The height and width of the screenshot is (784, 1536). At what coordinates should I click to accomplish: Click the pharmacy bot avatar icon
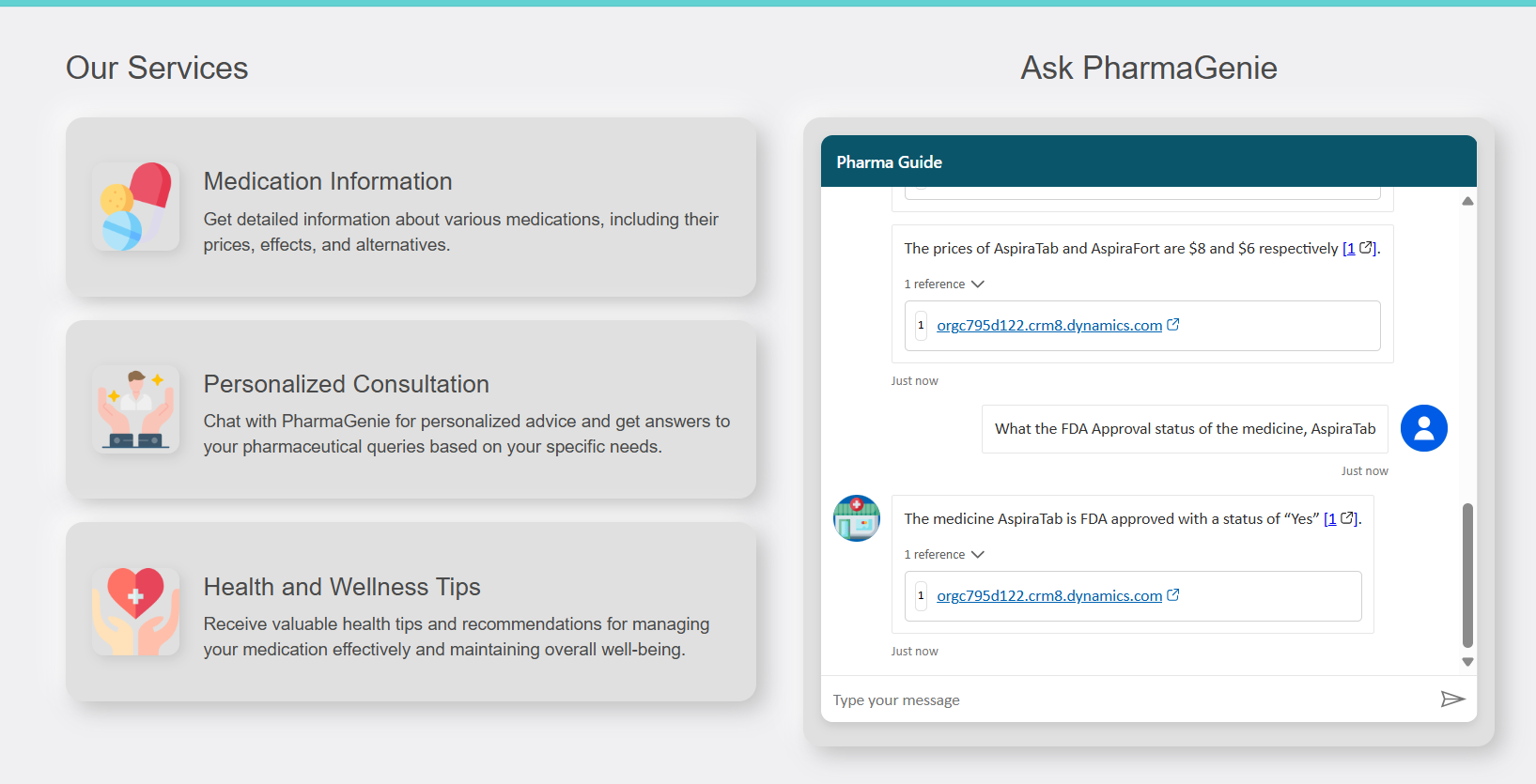856,517
